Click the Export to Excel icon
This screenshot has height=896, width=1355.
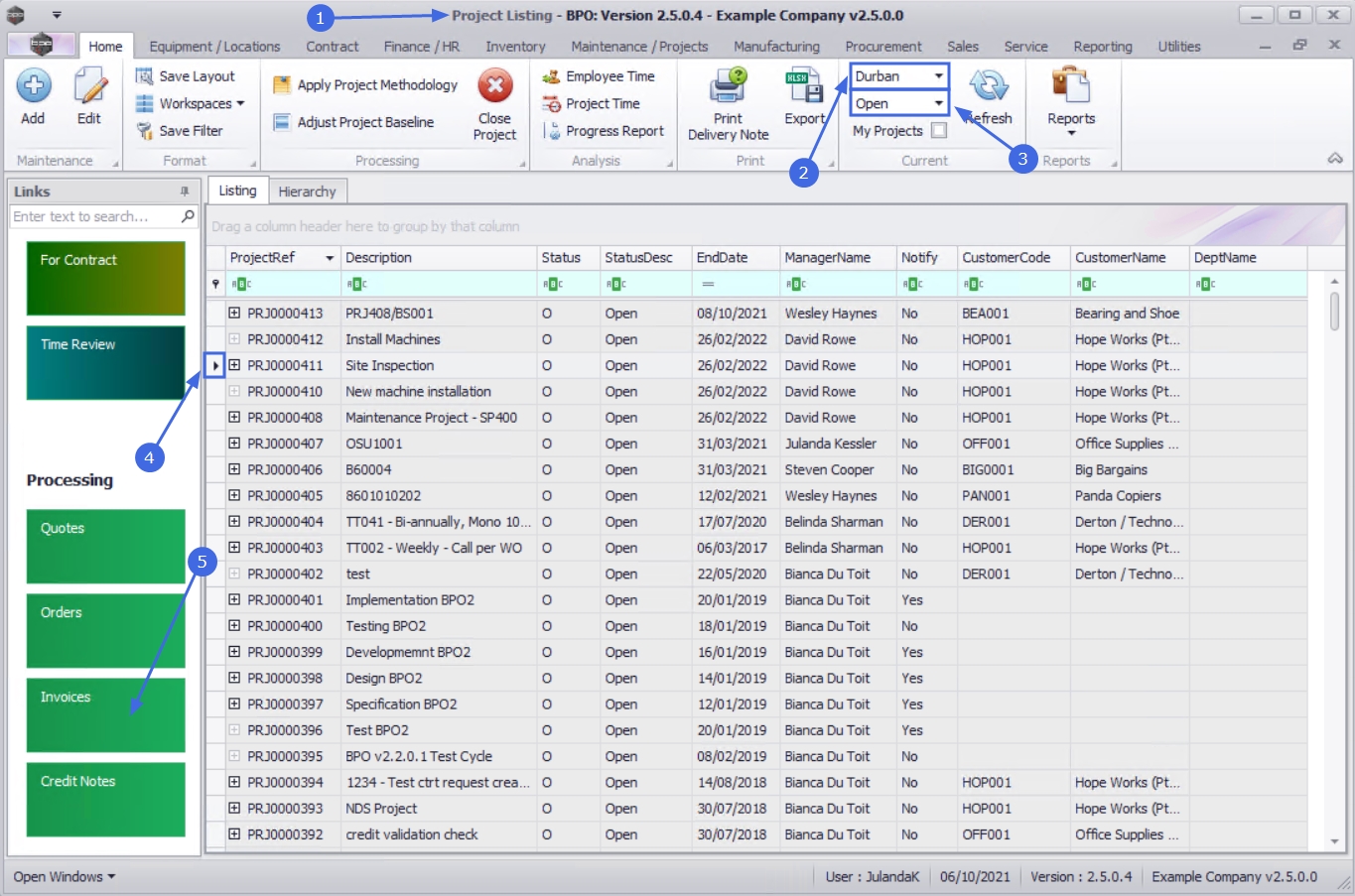pos(804,87)
